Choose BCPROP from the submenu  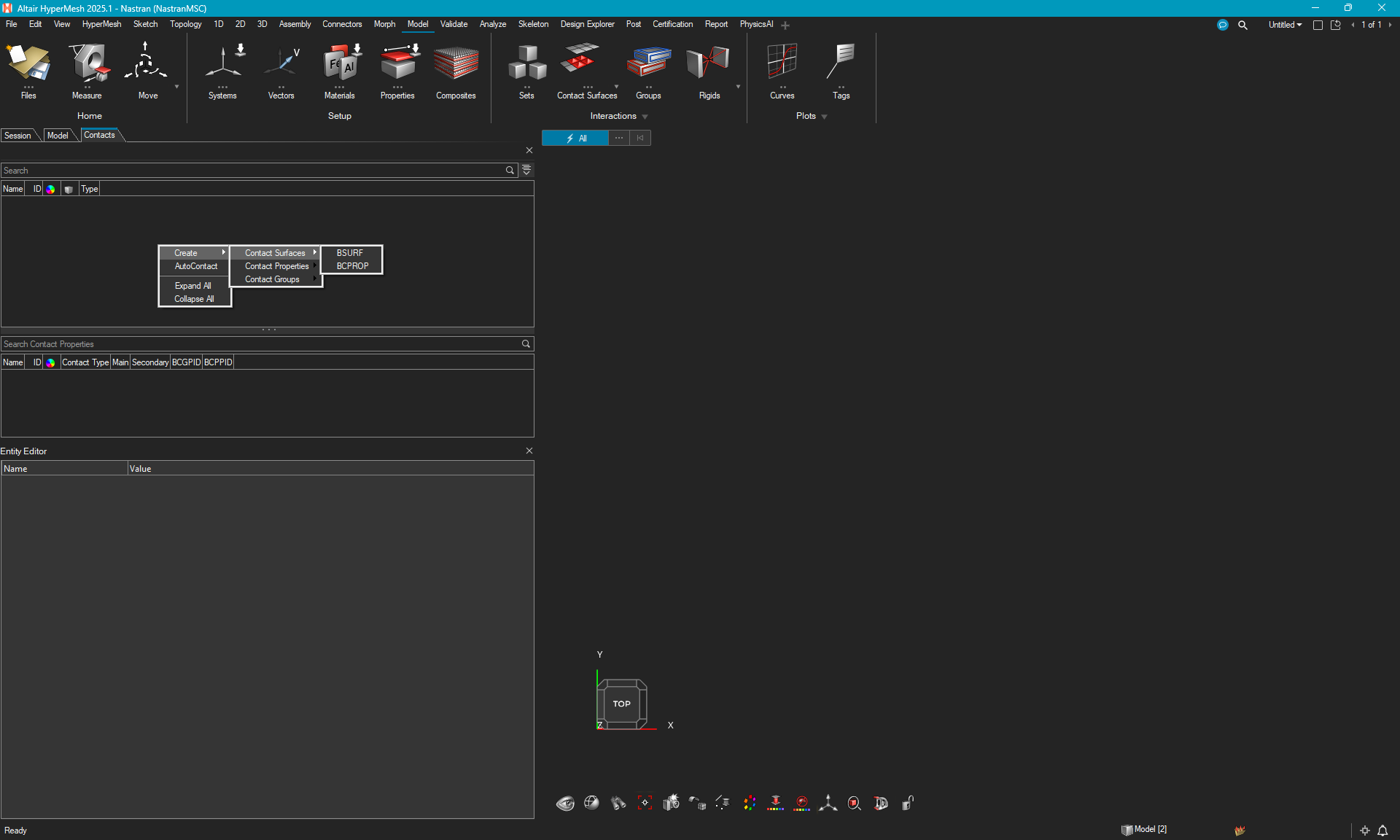click(x=351, y=266)
